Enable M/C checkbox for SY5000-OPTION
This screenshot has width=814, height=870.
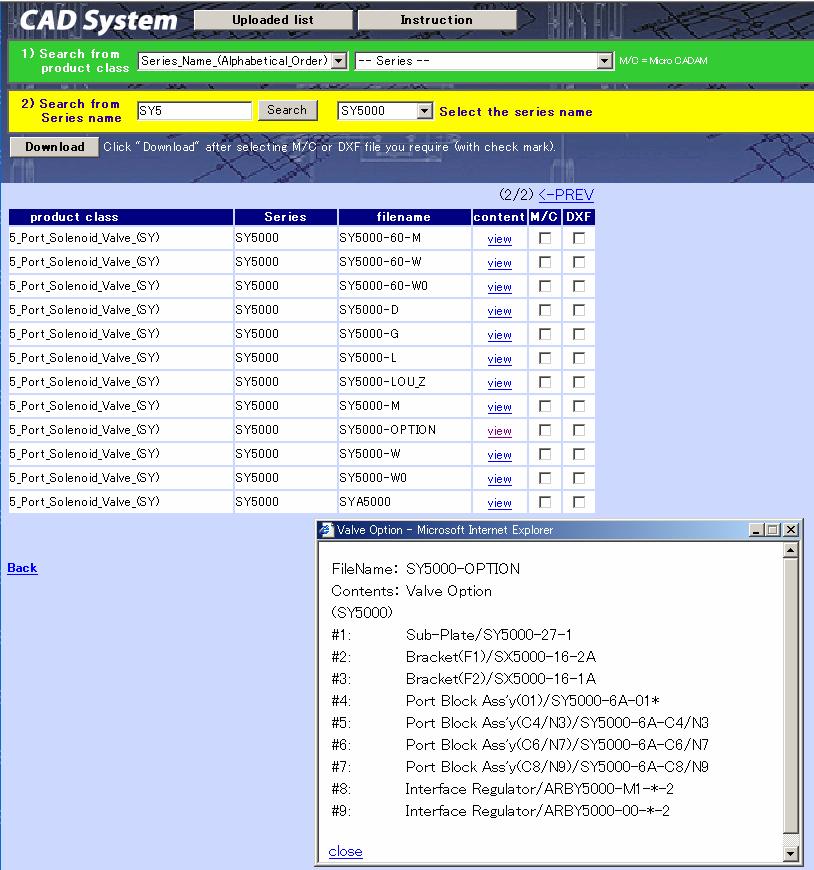coord(545,431)
